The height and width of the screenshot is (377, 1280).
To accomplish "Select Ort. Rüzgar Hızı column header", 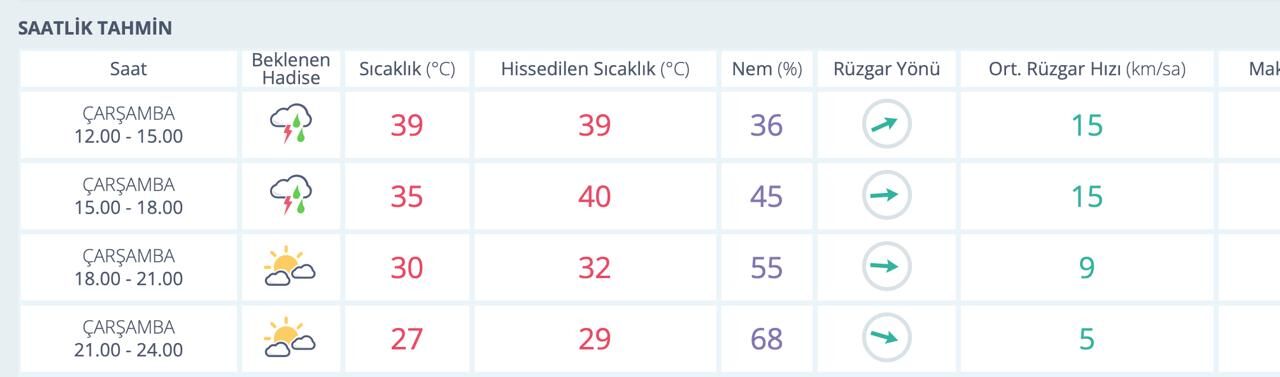I will tap(1087, 69).
